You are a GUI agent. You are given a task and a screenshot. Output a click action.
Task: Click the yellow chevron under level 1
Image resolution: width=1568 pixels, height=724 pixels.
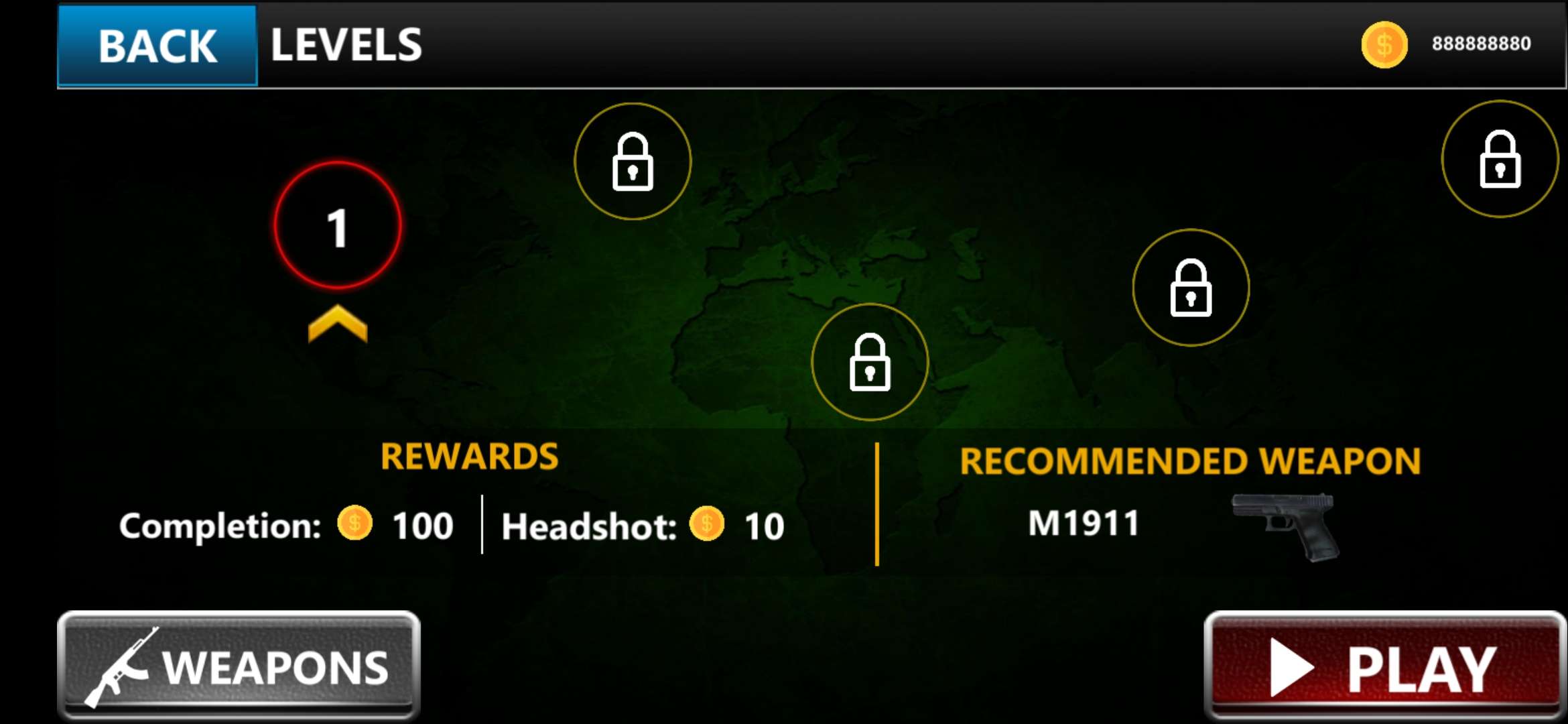338,324
